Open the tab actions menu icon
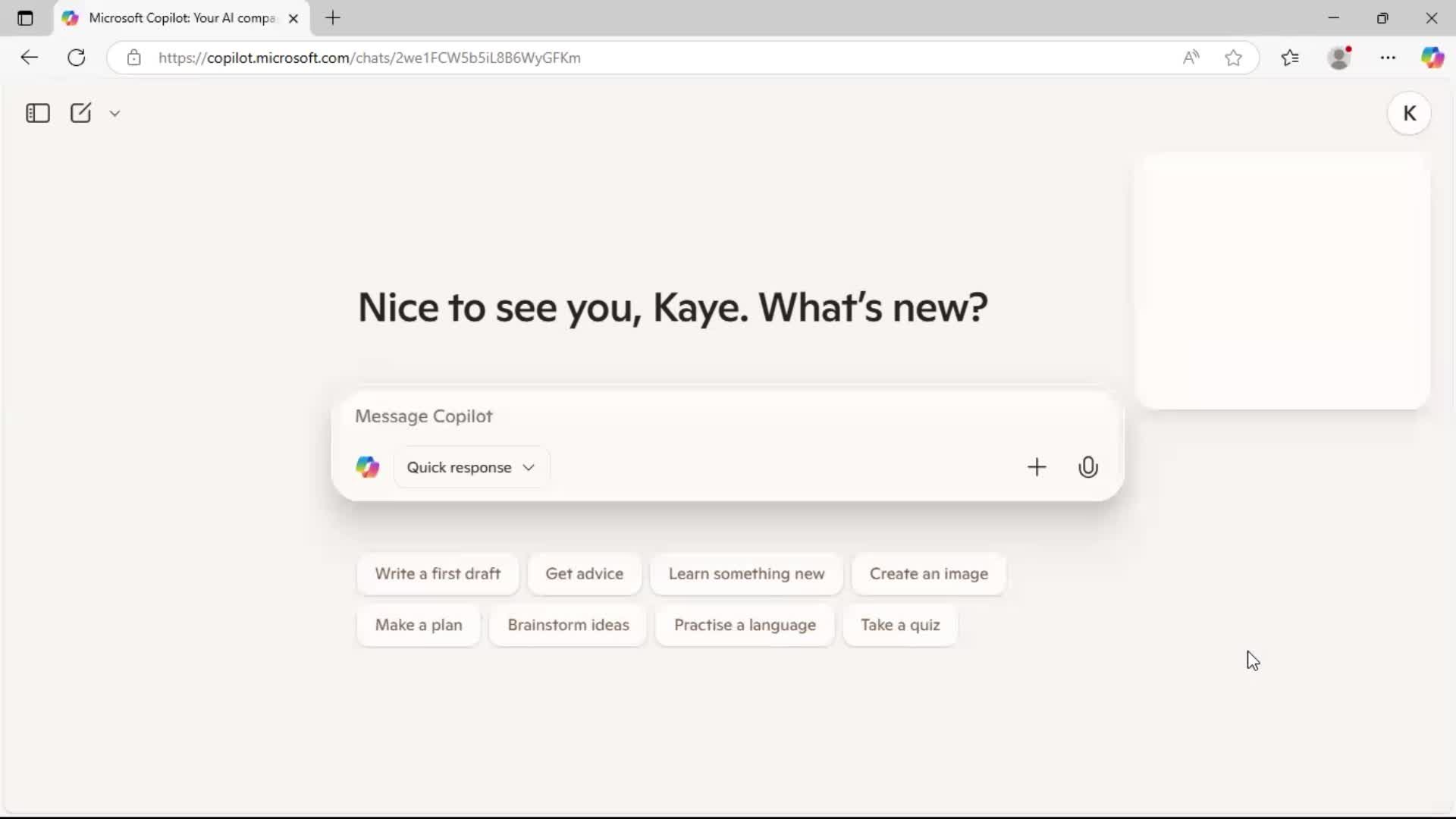1456x819 pixels. [x=25, y=18]
